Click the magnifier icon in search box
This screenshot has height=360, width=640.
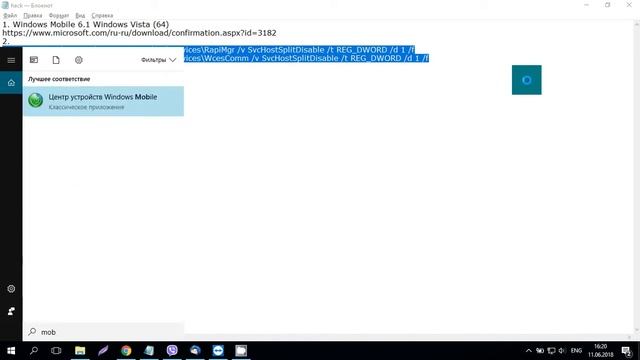(x=32, y=331)
